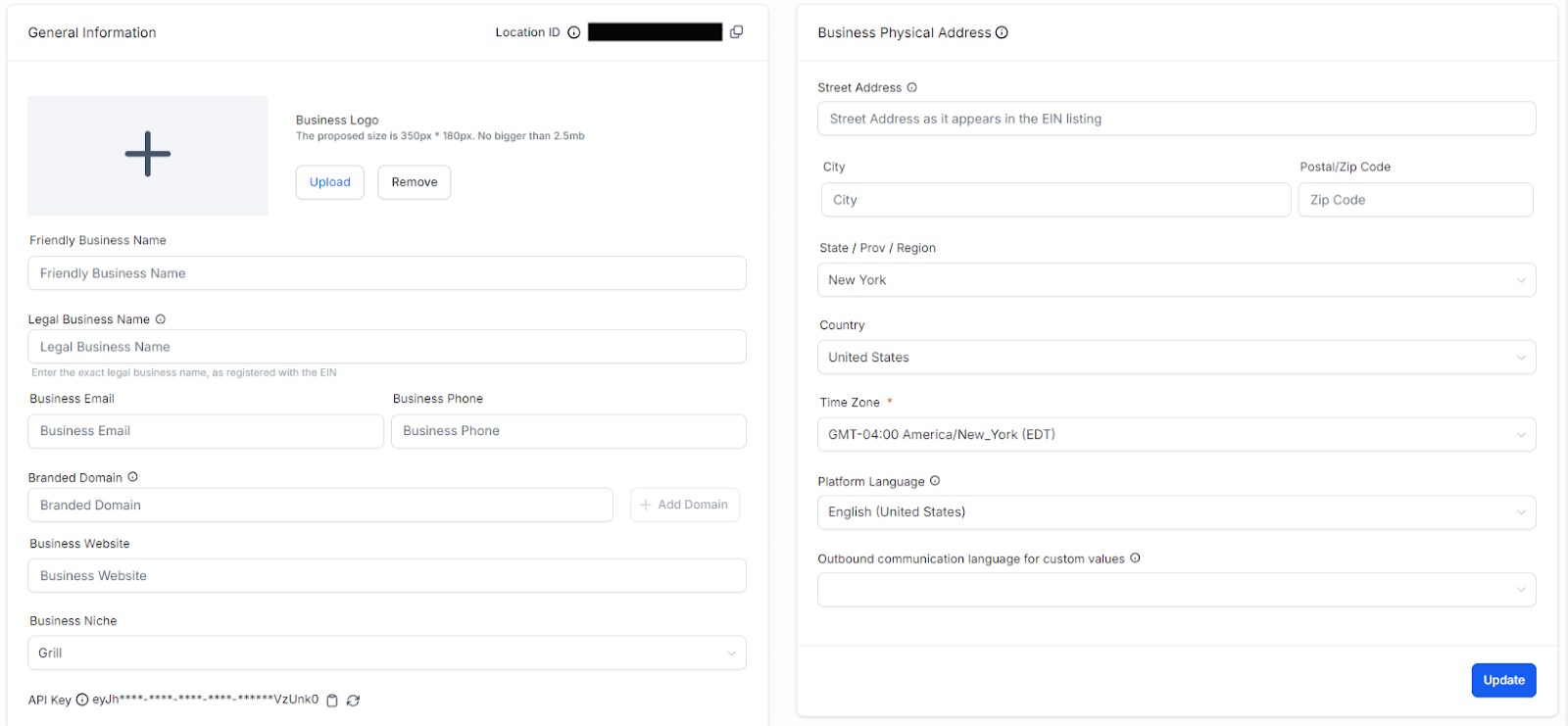This screenshot has width=1568, height=726.
Task: Copy the API Key to clipboard
Action: pyautogui.click(x=332, y=701)
